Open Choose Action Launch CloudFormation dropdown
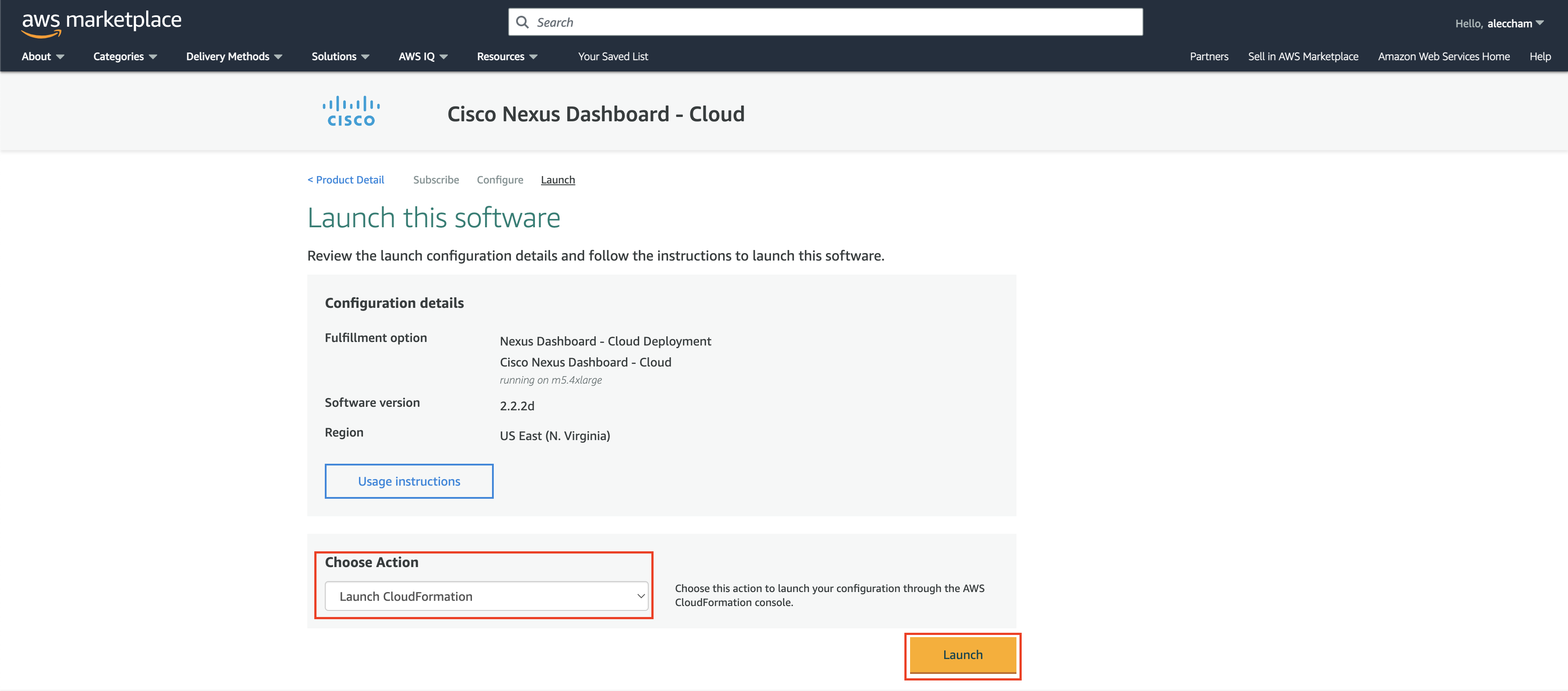The height and width of the screenshot is (691, 1568). [x=486, y=596]
